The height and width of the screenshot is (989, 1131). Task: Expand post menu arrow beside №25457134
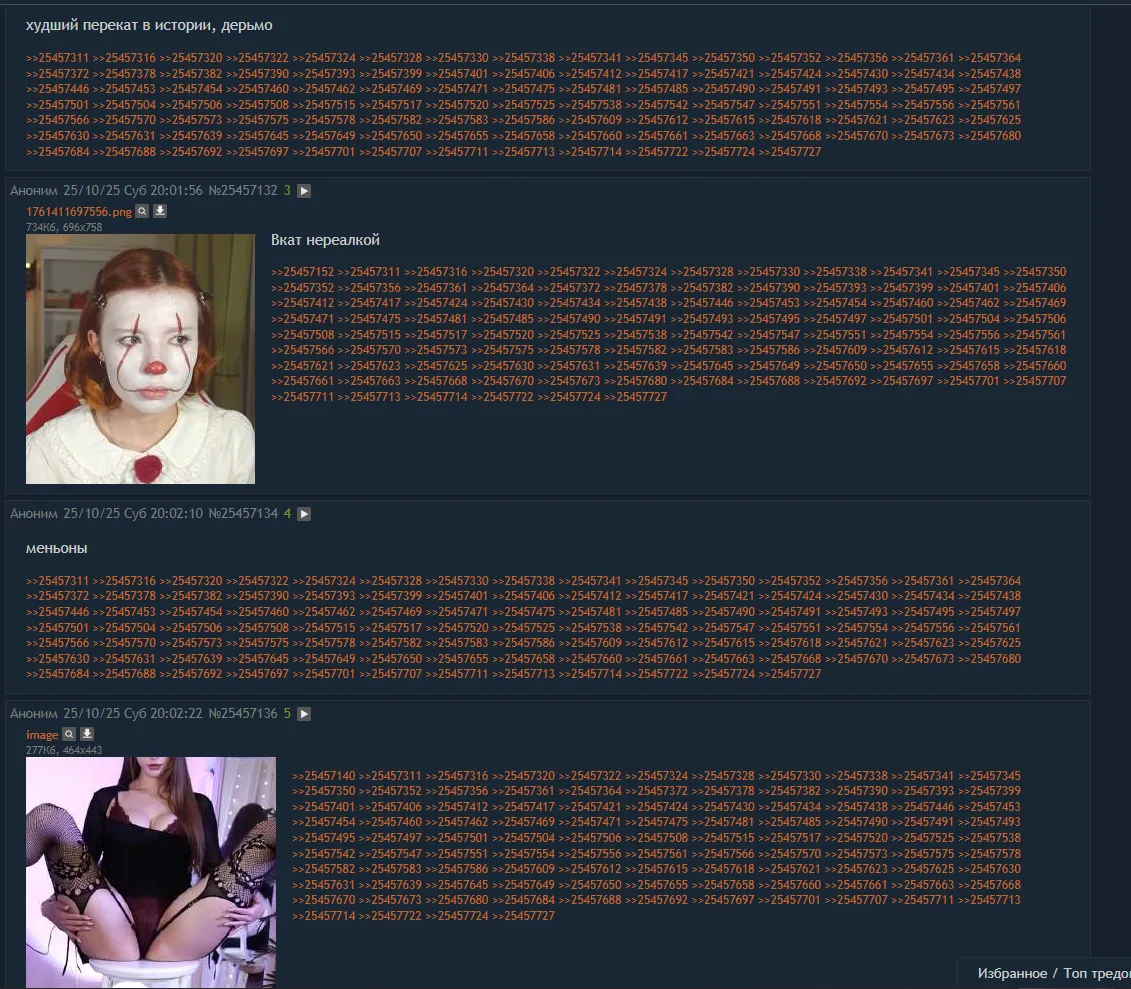click(304, 514)
